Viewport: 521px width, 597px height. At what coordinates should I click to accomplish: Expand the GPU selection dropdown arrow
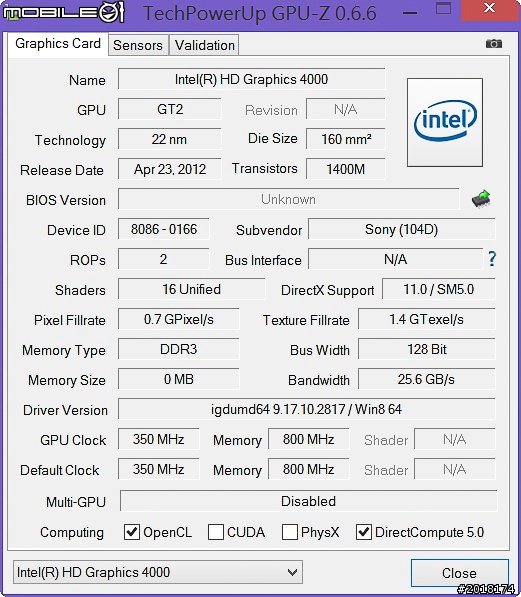(292, 572)
